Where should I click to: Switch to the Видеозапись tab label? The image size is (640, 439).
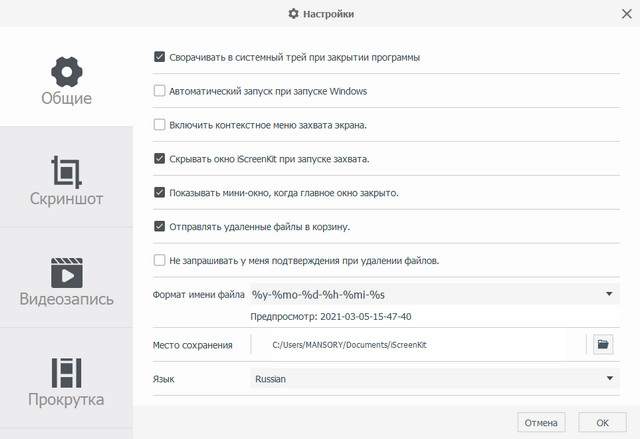tap(67, 299)
